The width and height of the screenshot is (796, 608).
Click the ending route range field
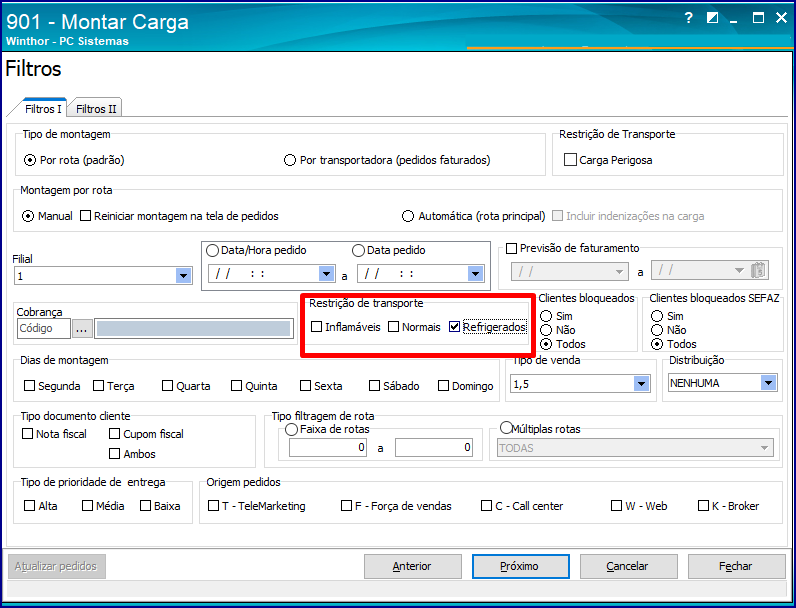(434, 448)
